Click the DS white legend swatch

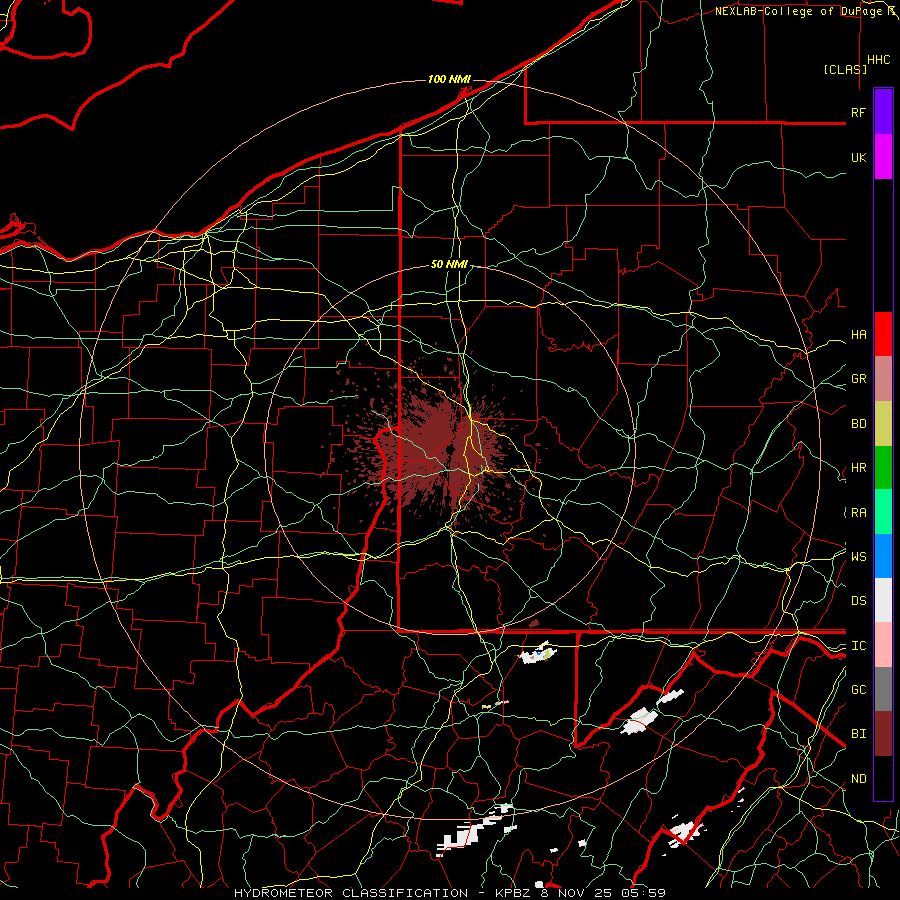pos(883,600)
